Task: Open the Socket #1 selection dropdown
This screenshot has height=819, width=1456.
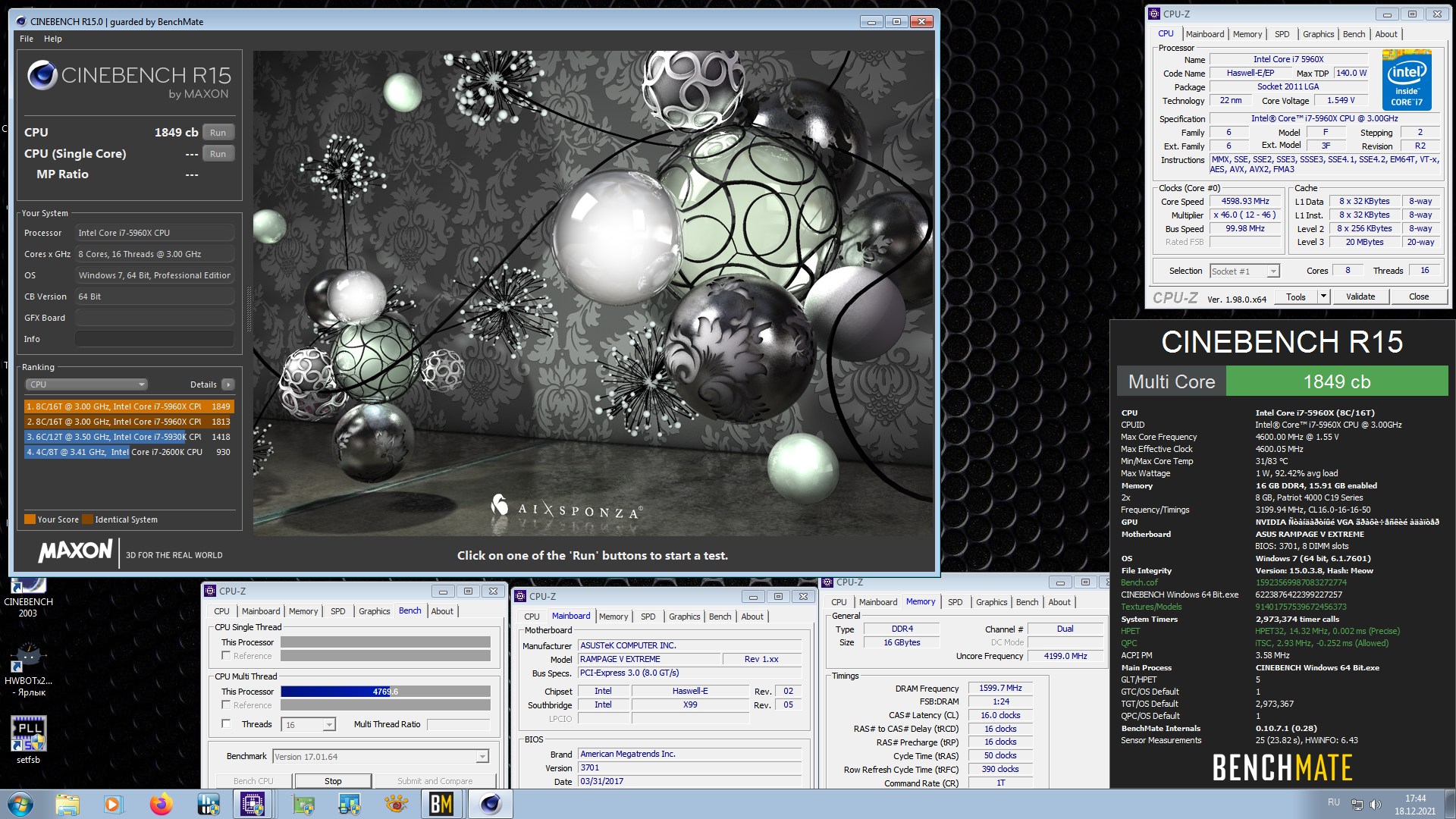Action: 1244,271
